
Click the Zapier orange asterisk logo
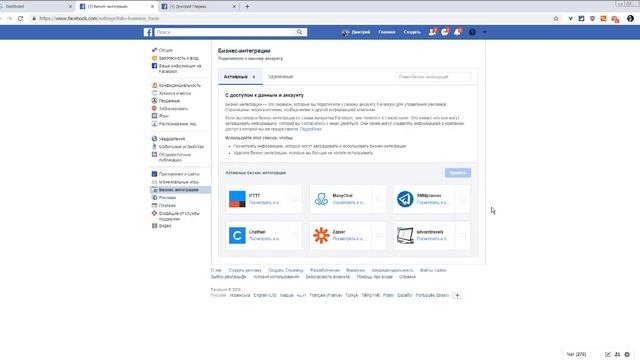point(321,236)
